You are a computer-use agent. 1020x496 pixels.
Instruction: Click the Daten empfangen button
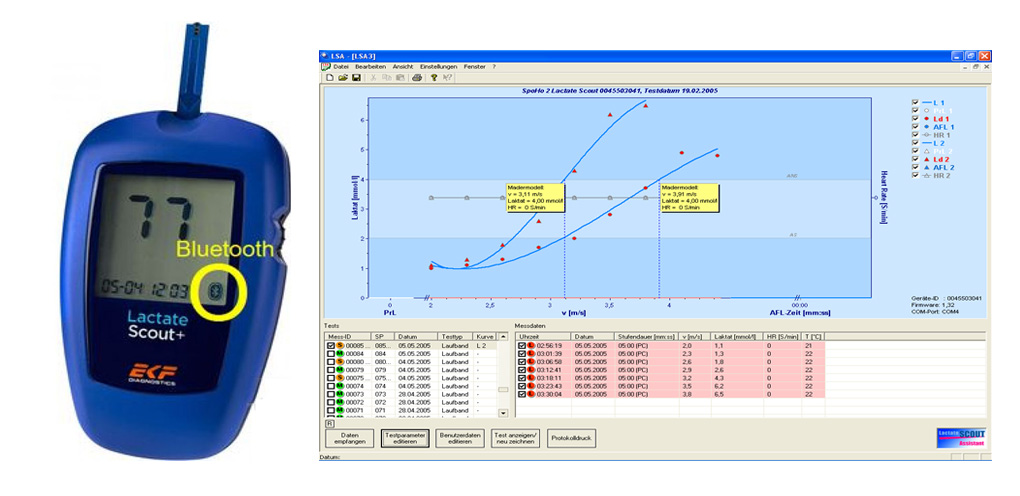pyautogui.click(x=349, y=438)
